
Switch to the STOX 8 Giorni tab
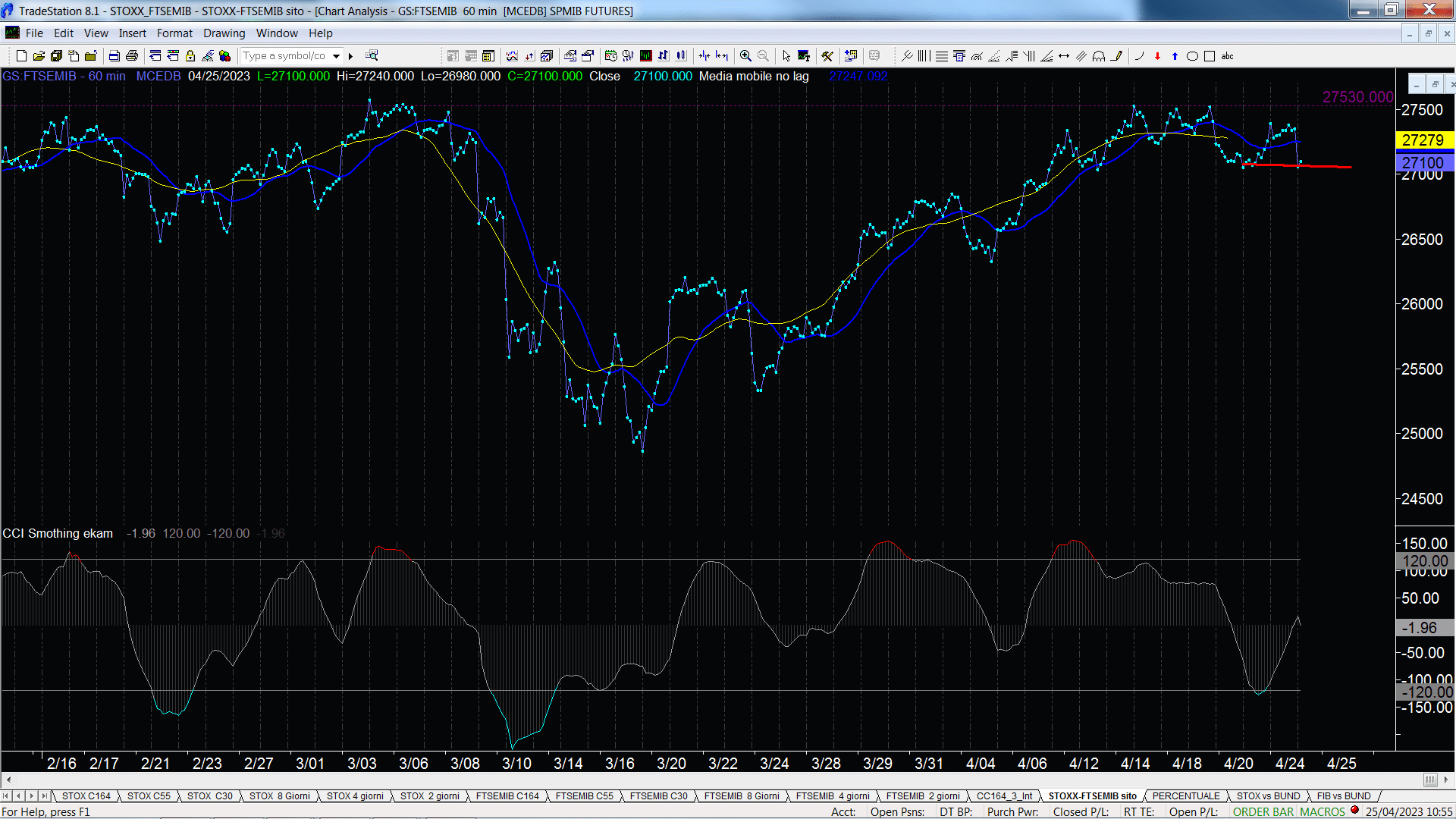[x=280, y=795]
